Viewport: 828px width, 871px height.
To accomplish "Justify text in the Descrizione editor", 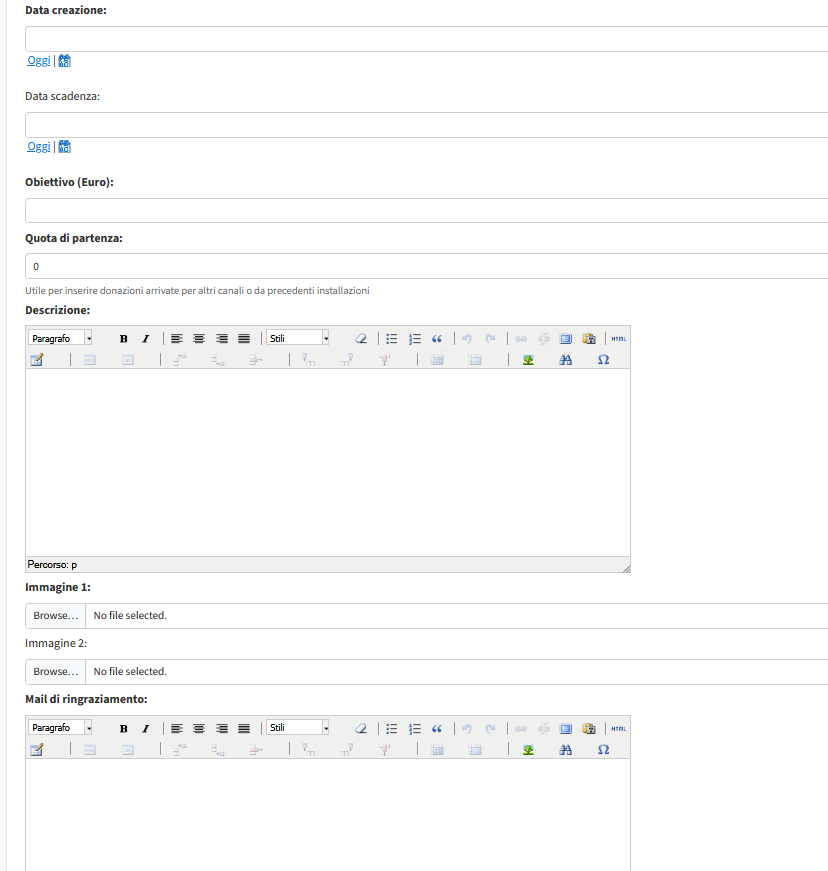I will click(244, 339).
